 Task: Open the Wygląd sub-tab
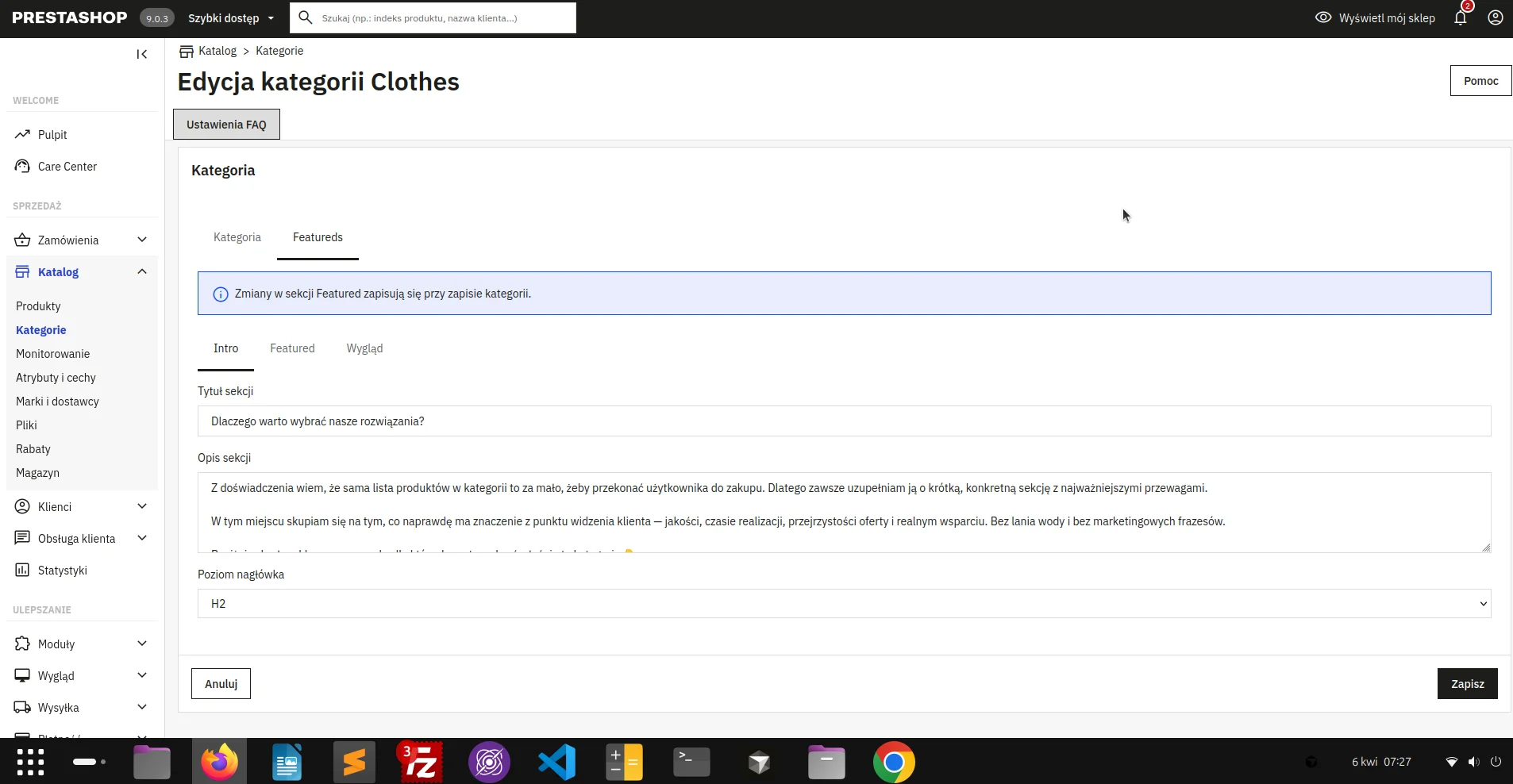[364, 348]
